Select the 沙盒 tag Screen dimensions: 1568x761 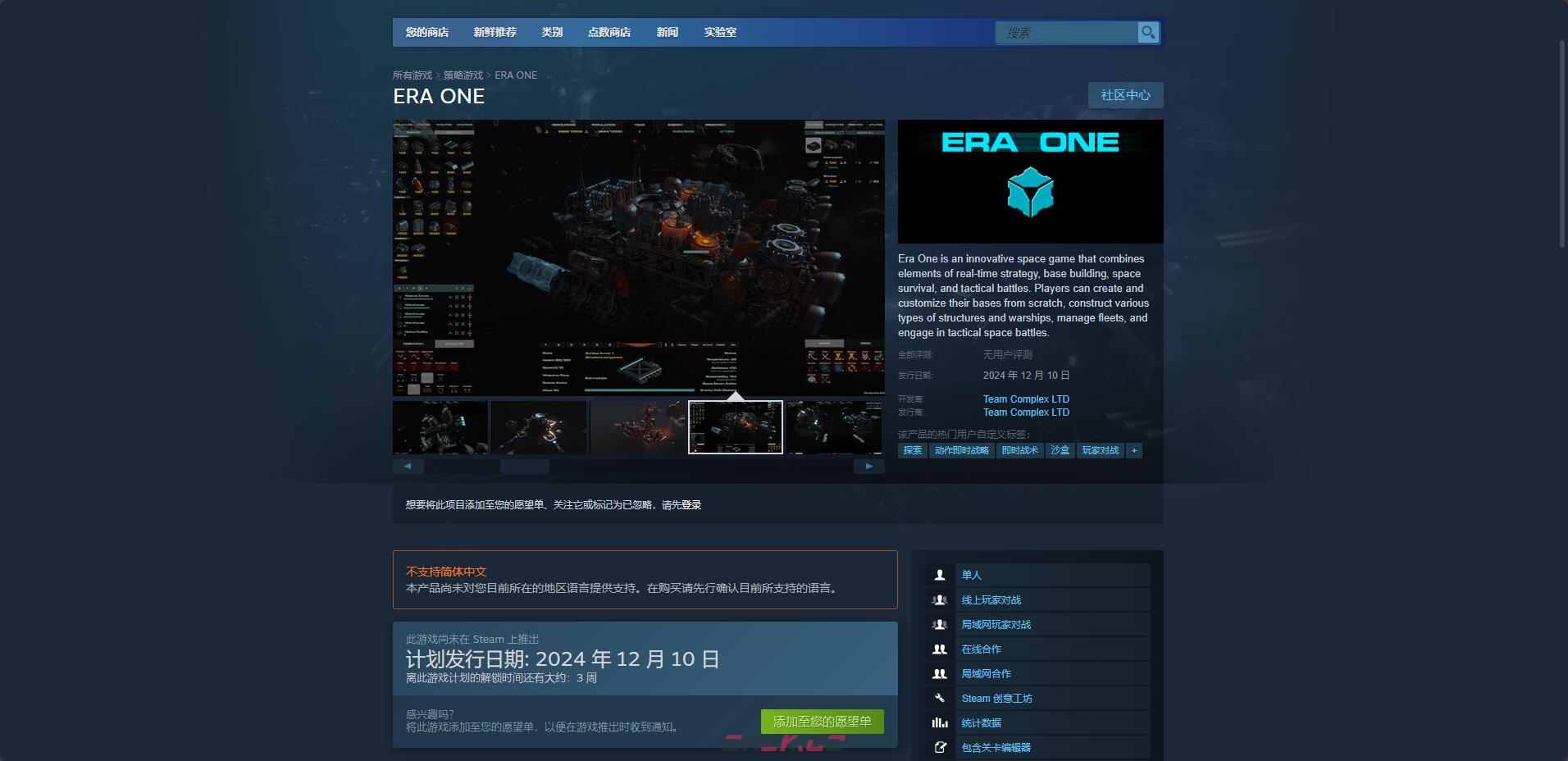pos(1060,450)
